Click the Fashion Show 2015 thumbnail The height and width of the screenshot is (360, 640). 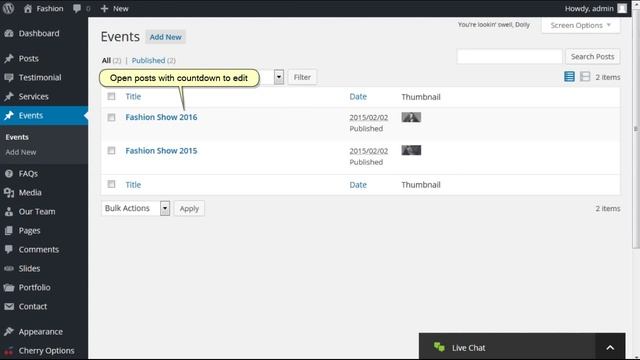tap(411, 151)
